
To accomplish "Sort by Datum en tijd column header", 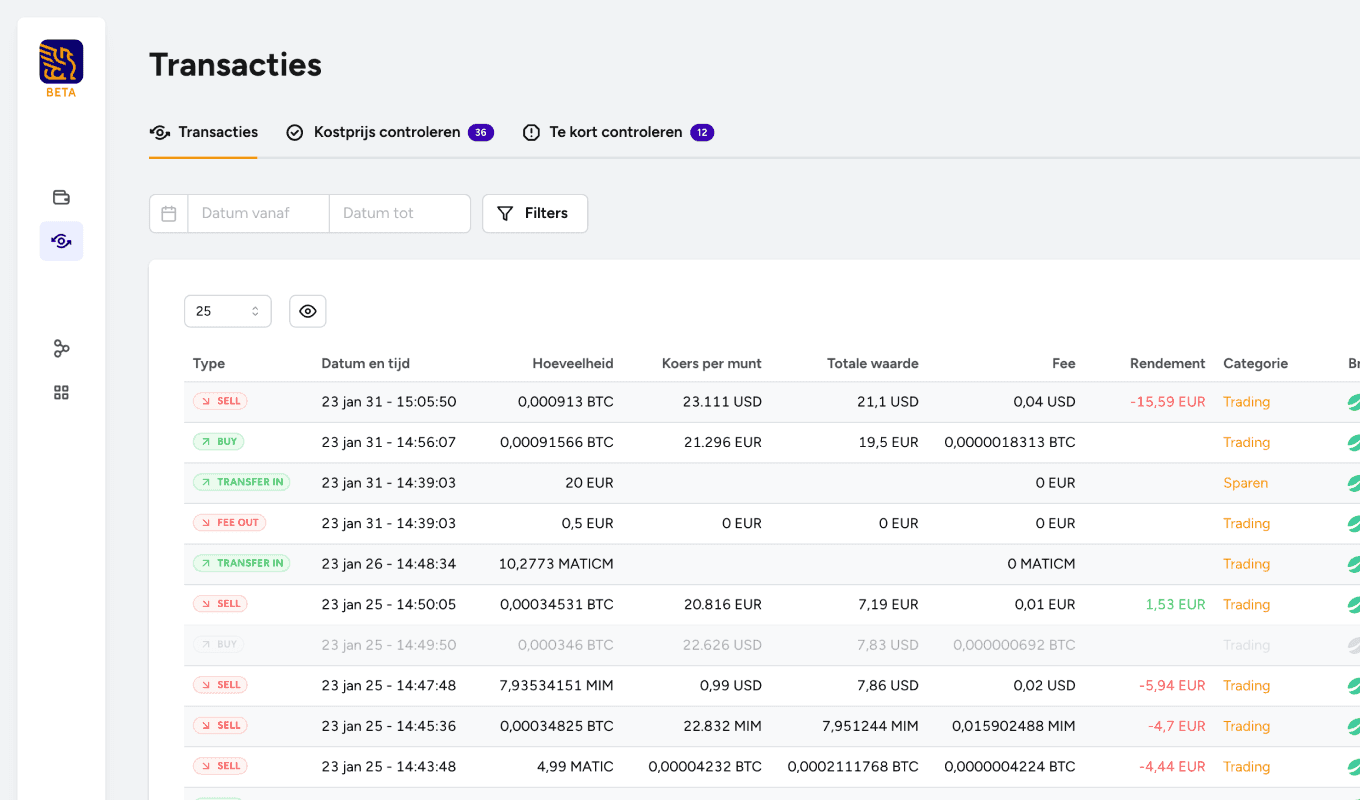I will pos(365,363).
